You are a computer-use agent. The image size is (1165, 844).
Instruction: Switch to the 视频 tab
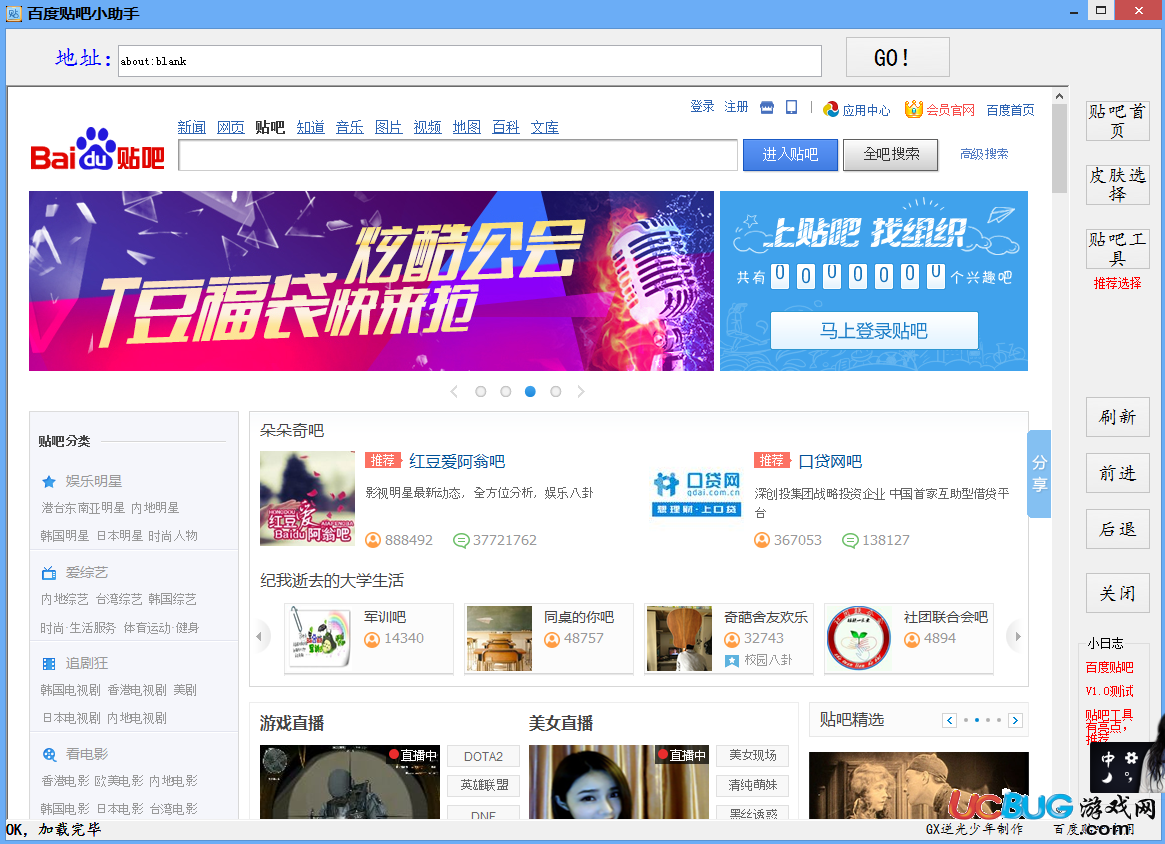(x=427, y=128)
